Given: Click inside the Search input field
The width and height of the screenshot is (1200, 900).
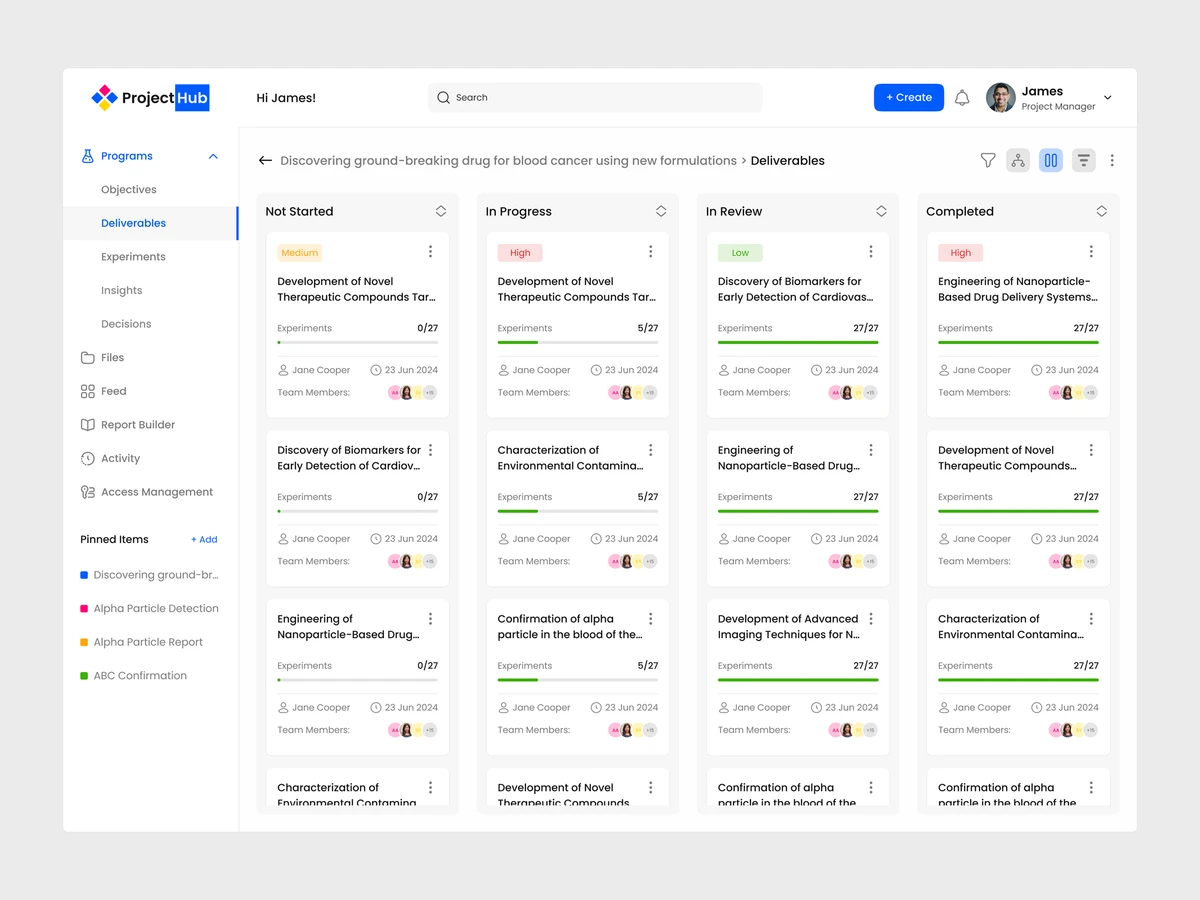Looking at the screenshot, I should (594, 97).
